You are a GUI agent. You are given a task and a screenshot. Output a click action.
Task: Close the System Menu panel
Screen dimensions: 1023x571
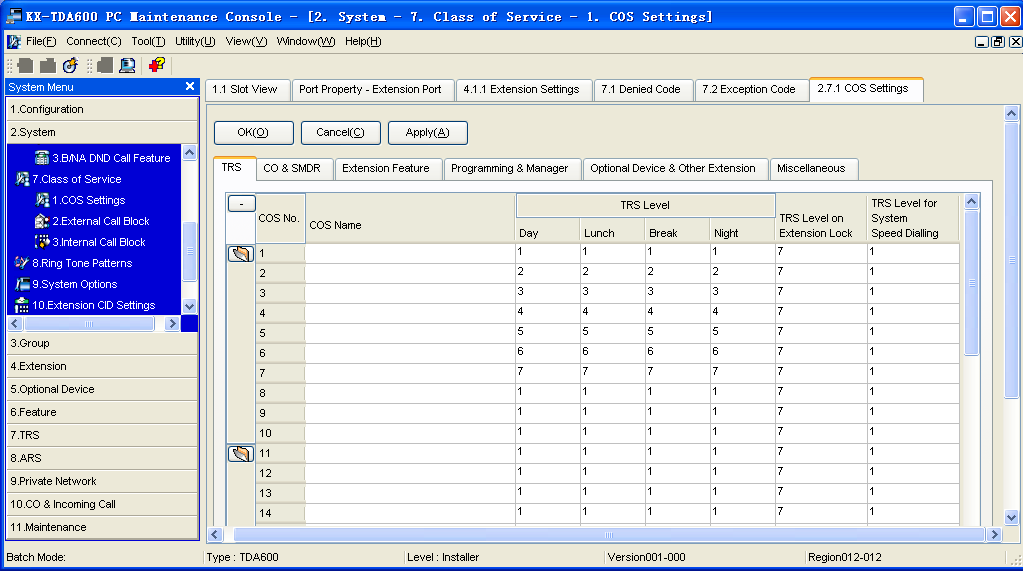[x=190, y=86]
